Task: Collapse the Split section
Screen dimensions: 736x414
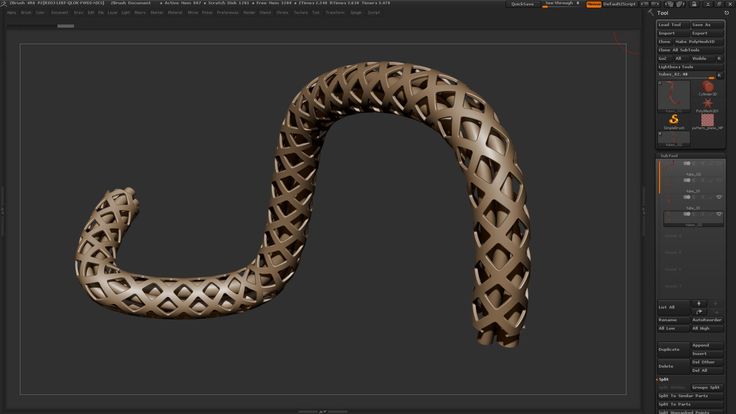Action: (x=663, y=379)
